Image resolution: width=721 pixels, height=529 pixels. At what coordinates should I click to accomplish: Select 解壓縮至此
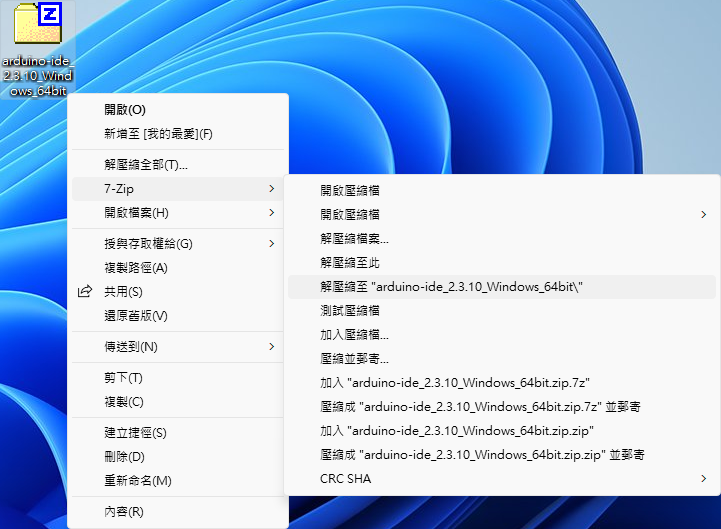[x=502, y=263]
